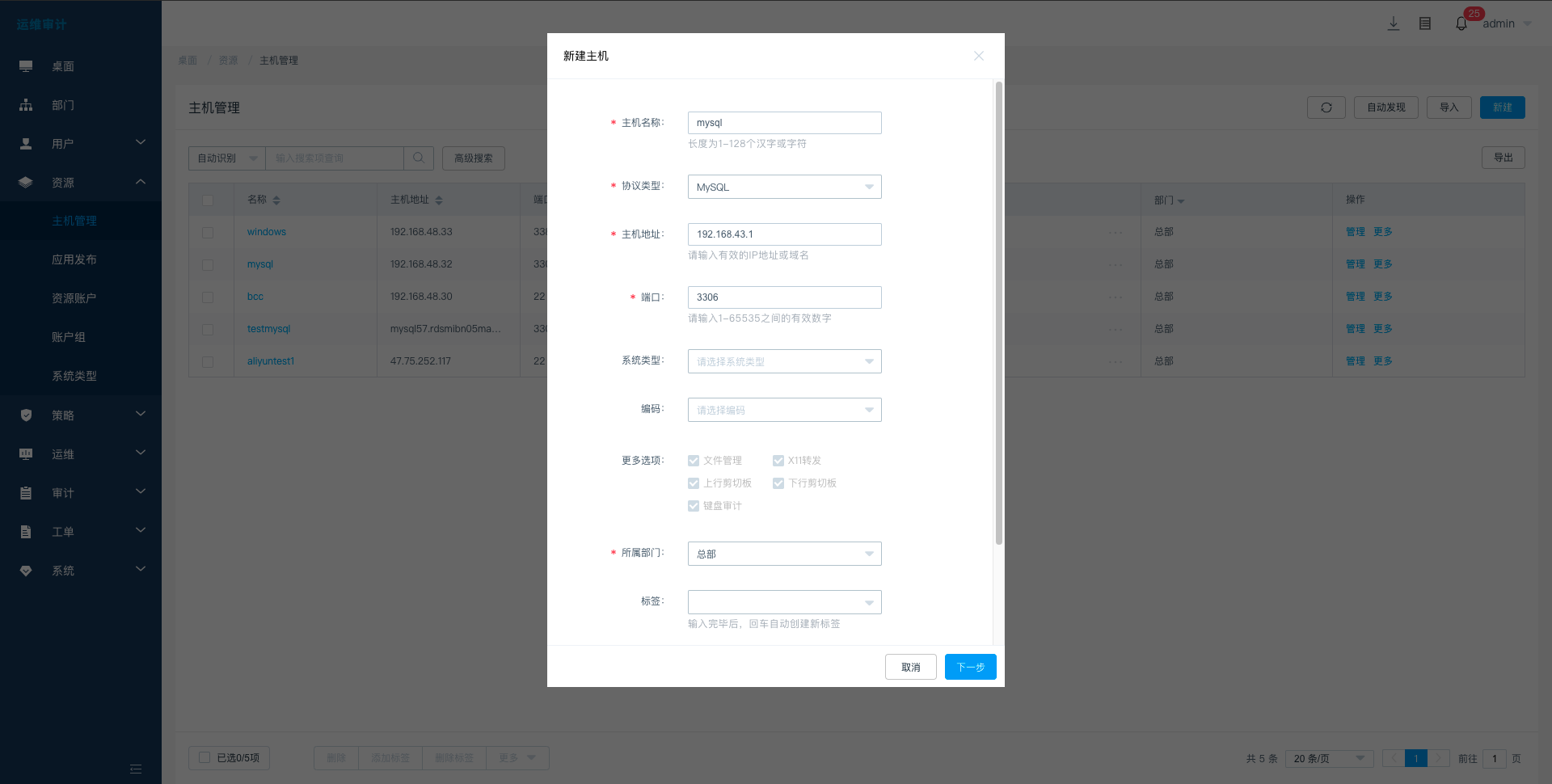Toggle the X11转发 checkbox
1552x784 pixels.
pyautogui.click(x=778, y=461)
